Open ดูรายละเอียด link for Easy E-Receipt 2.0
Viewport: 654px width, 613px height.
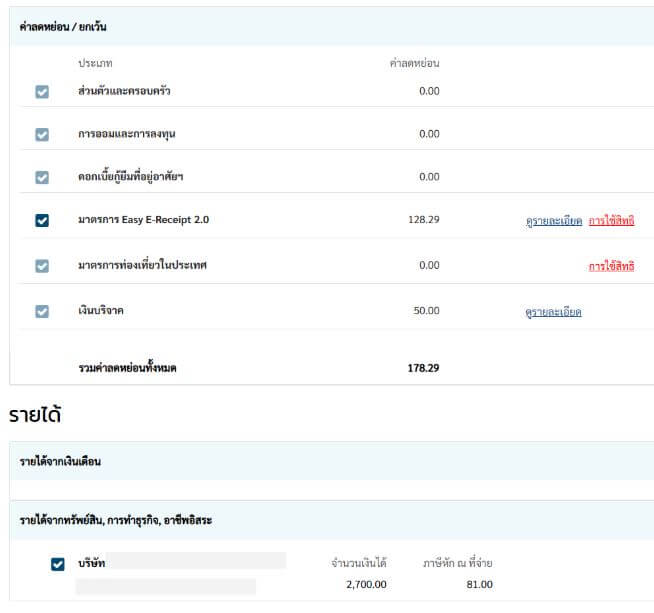point(553,220)
